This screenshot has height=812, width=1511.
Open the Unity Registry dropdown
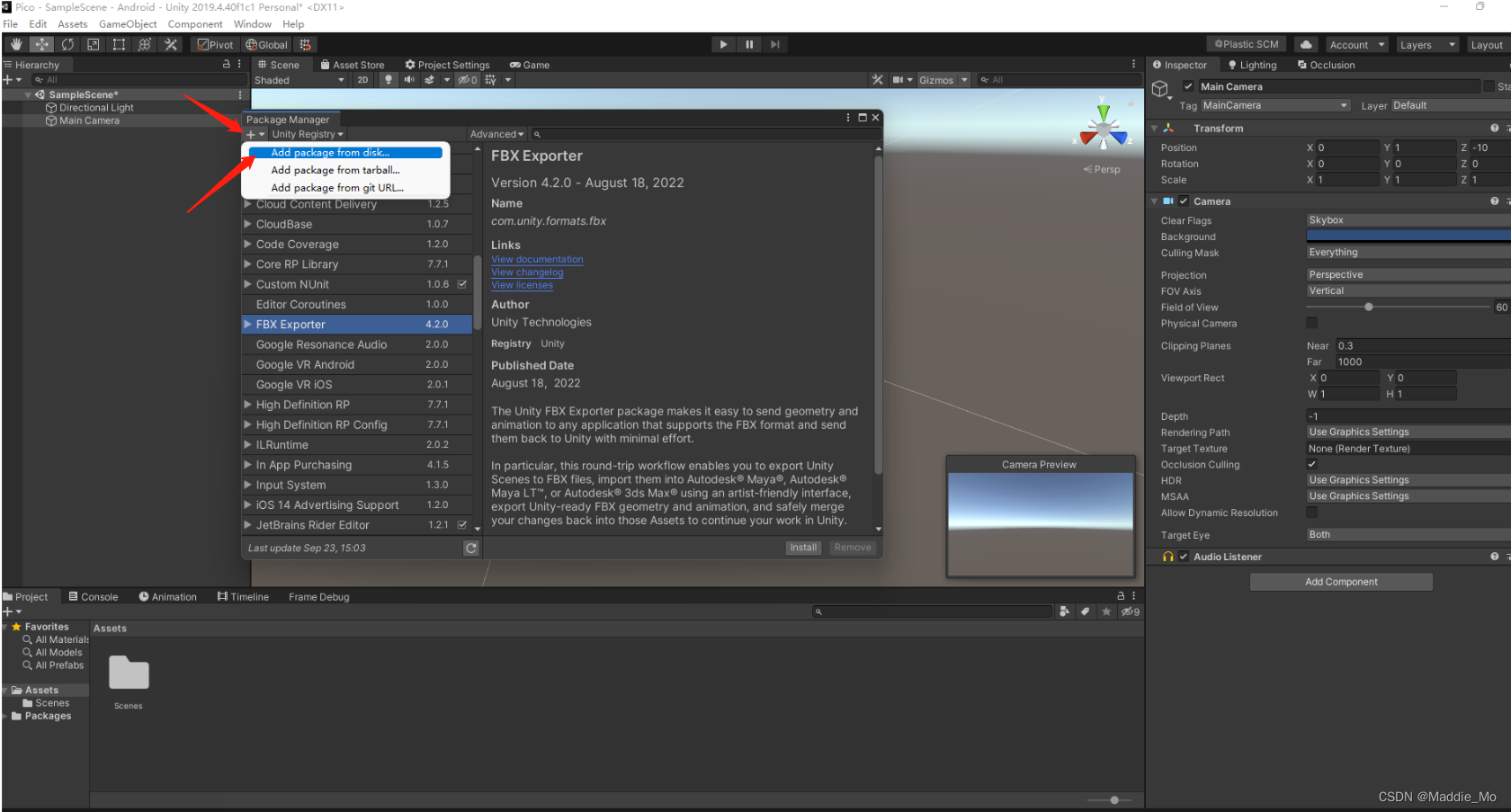pos(308,134)
